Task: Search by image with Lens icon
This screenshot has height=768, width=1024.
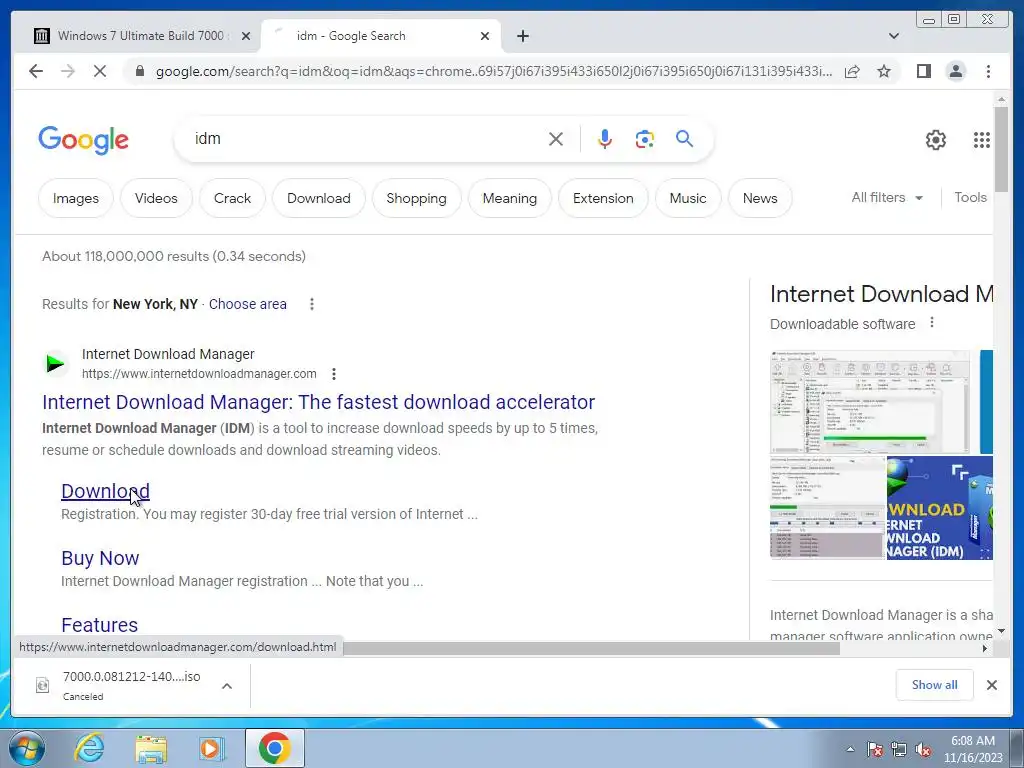Action: coord(645,139)
